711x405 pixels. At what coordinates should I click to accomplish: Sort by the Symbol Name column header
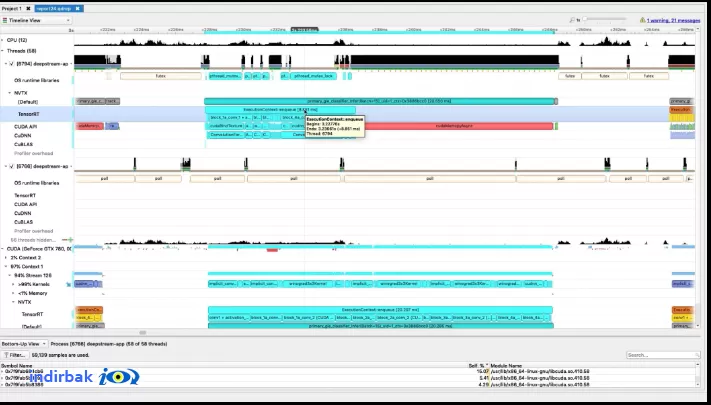tap(16, 366)
